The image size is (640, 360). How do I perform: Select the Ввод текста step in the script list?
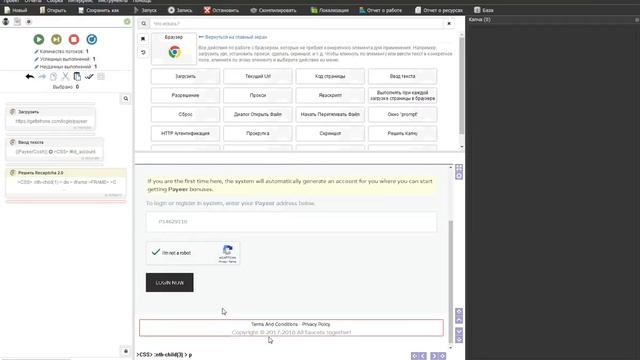[x=55, y=149]
